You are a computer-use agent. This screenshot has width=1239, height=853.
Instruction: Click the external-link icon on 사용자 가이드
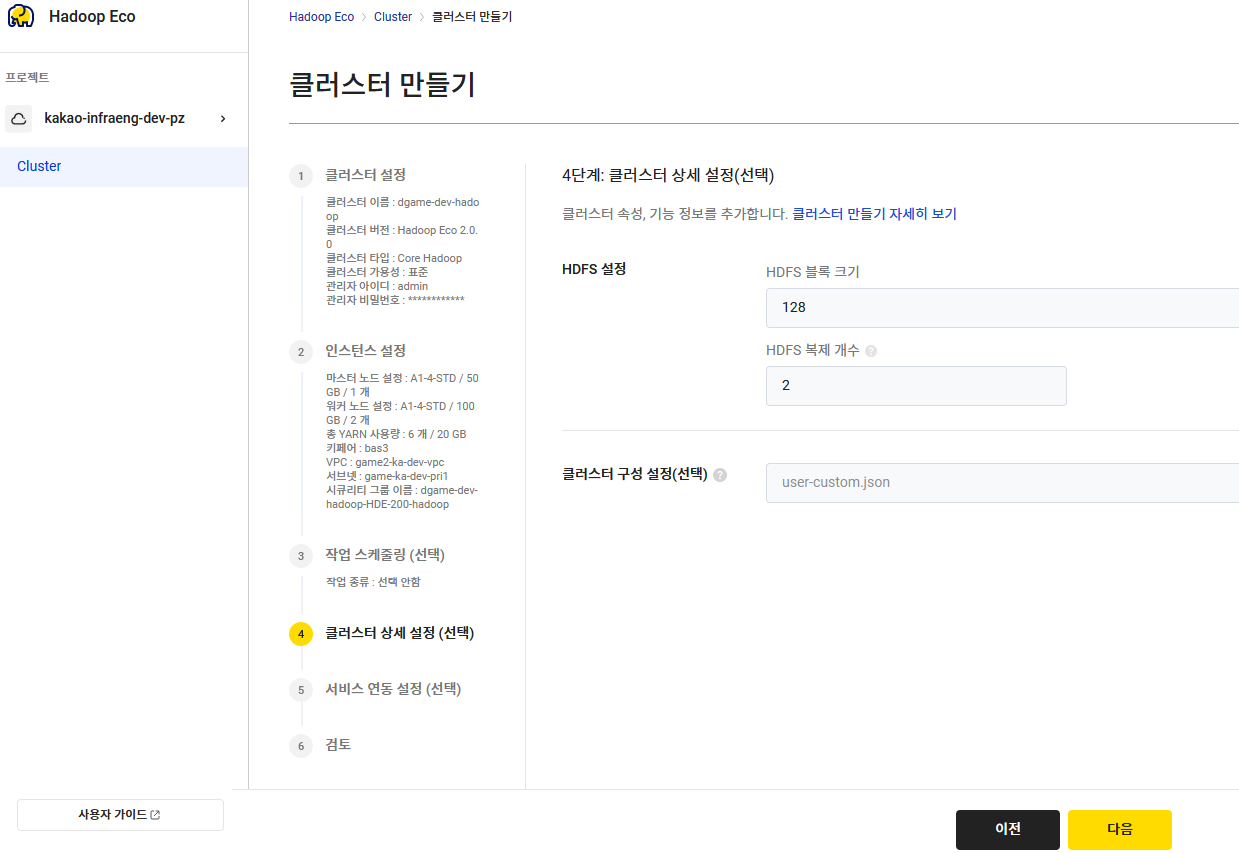[x=153, y=814]
